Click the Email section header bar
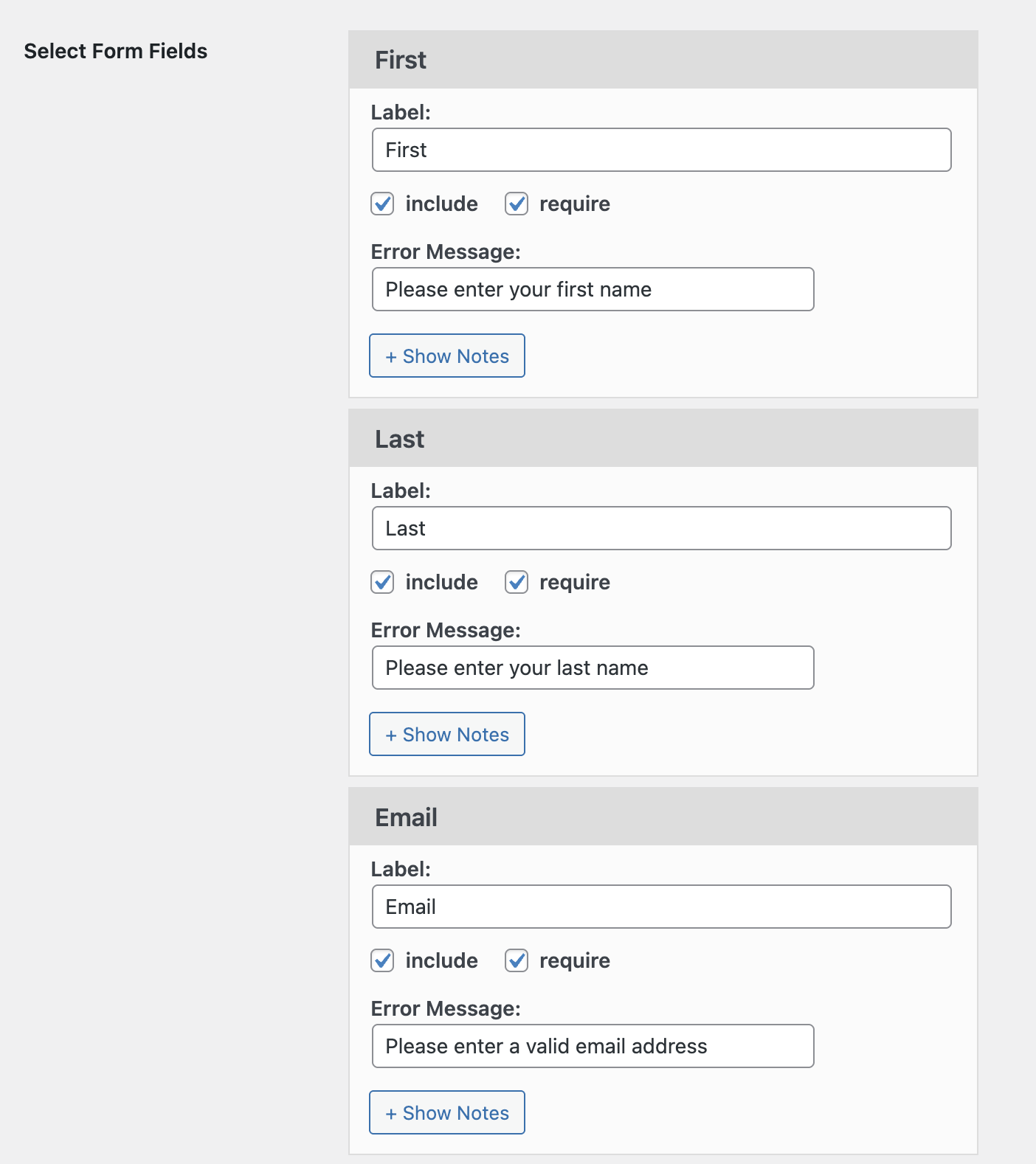1036x1164 pixels. click(663, 817)
